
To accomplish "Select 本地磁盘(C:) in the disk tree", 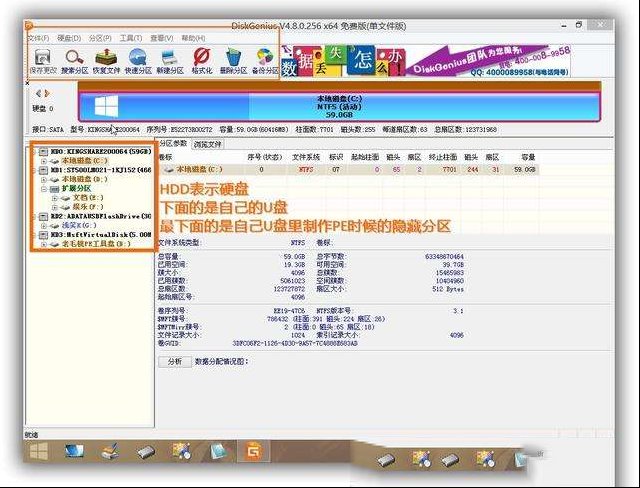I will 84,161.
